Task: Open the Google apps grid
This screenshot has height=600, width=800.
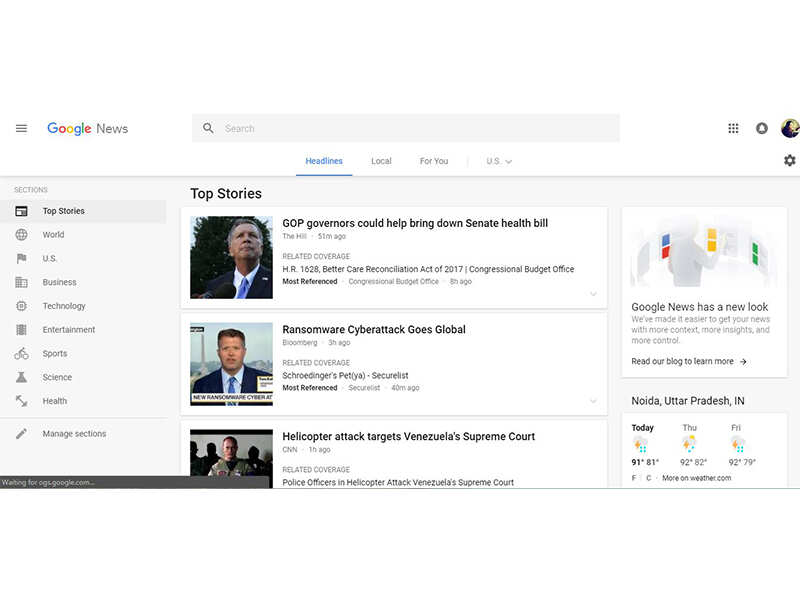Action: click(x=733, y=128)
